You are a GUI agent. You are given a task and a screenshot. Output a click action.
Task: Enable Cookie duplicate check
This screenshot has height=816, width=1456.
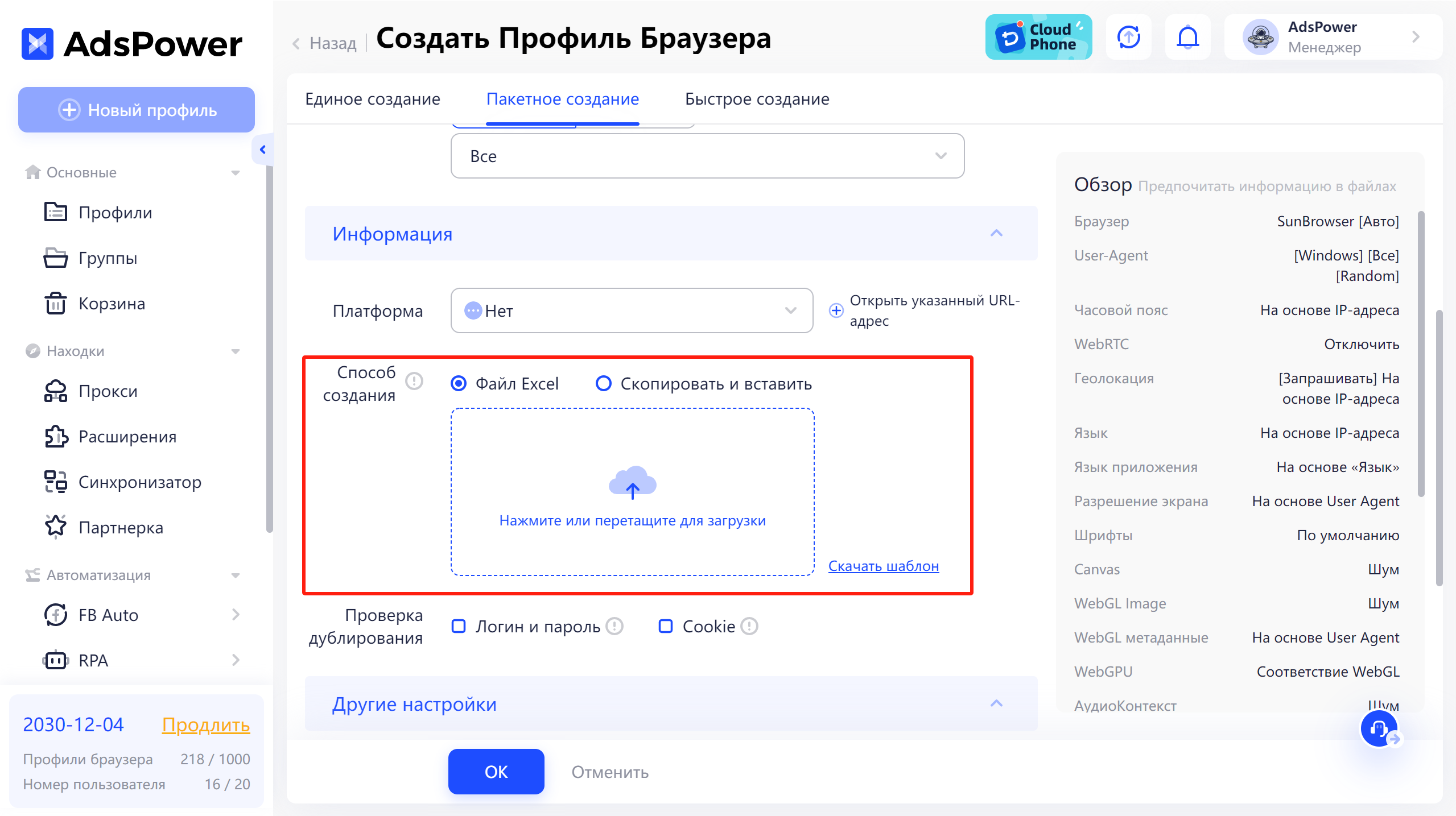click(x=666, y=626)
